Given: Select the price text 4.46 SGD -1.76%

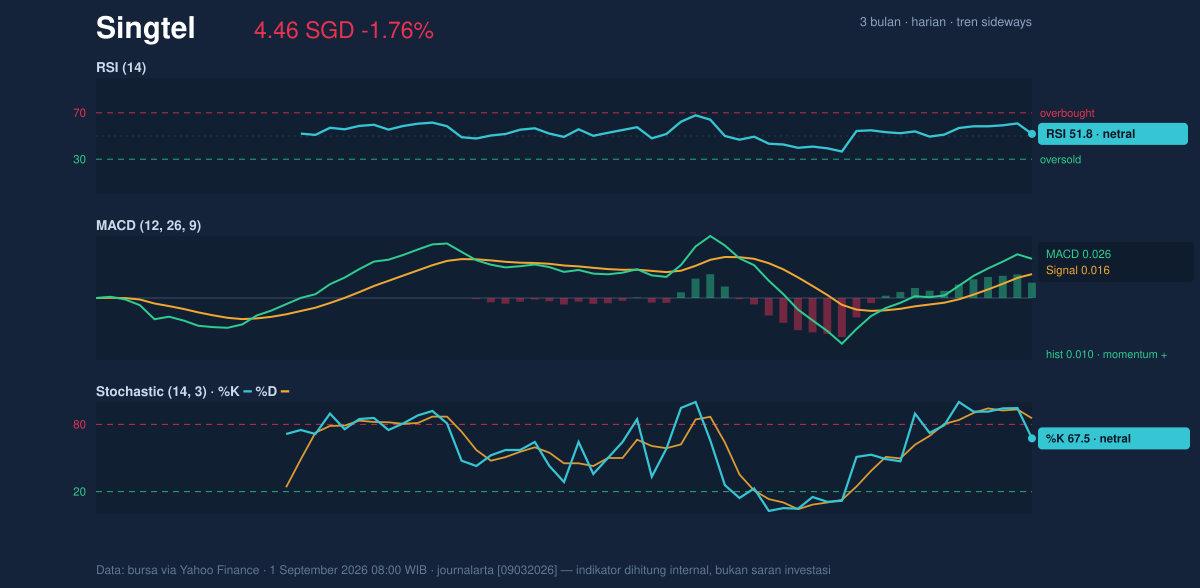Looking at the screenshot, I should (344, 31).
